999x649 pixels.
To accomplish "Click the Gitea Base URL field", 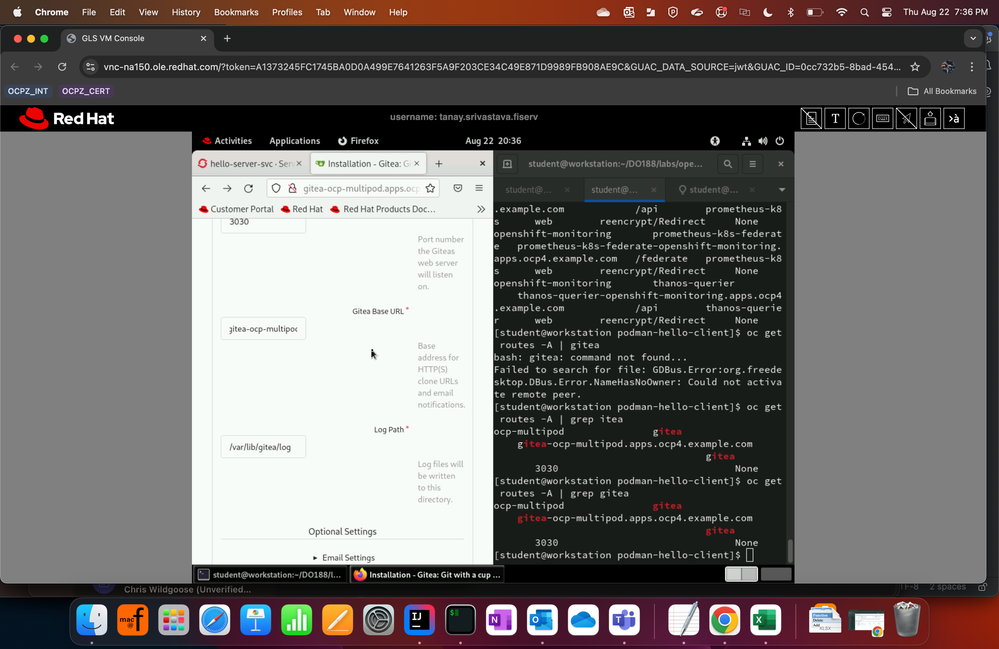I will pyautogui.click(x=263, y=329).
